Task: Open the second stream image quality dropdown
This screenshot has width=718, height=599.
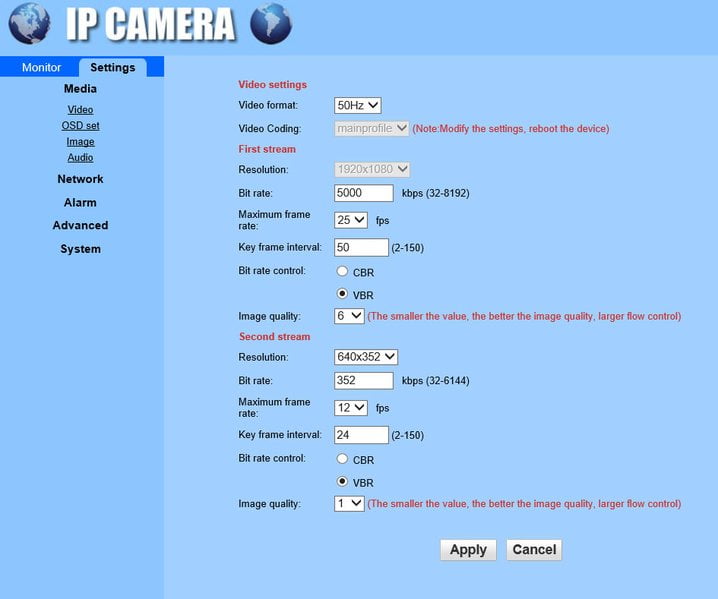Action: [349, 504]
